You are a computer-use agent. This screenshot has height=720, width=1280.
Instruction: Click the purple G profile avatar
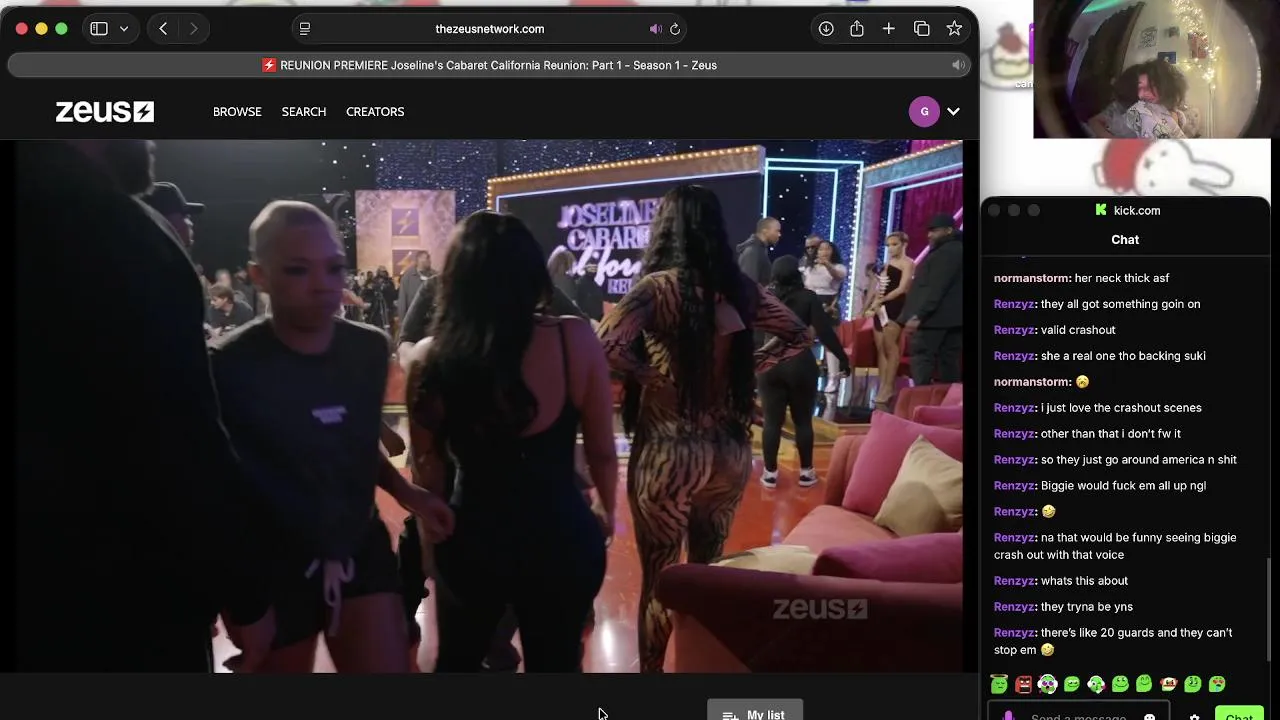tap(924, 111)
